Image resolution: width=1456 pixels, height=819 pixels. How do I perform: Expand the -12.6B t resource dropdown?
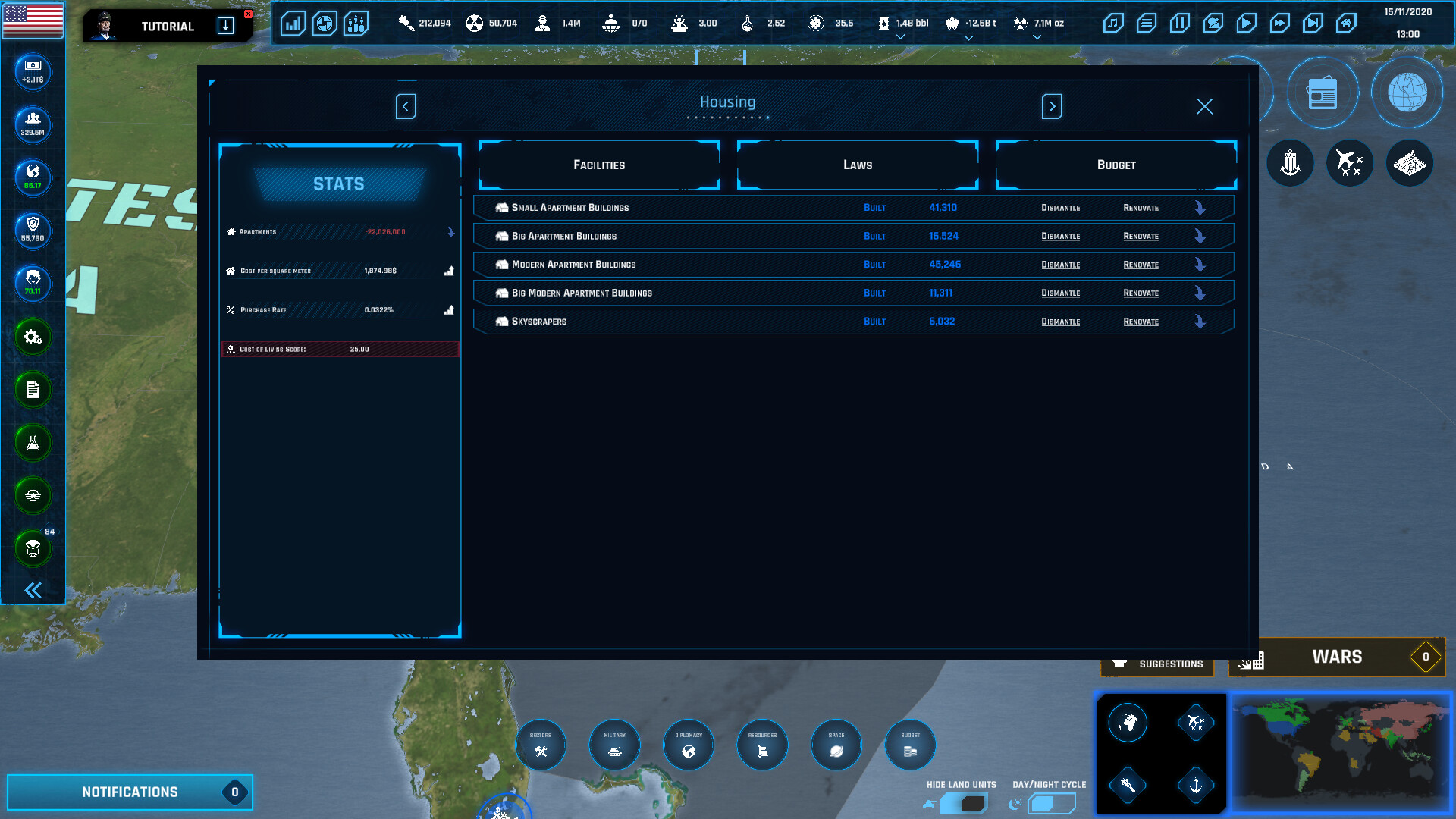coord(968,37)
